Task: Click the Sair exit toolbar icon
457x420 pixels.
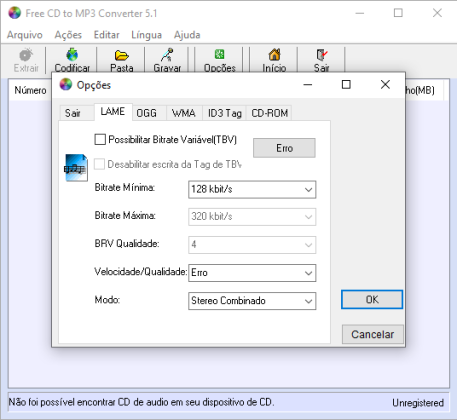Action: click(x=322, y=55)
